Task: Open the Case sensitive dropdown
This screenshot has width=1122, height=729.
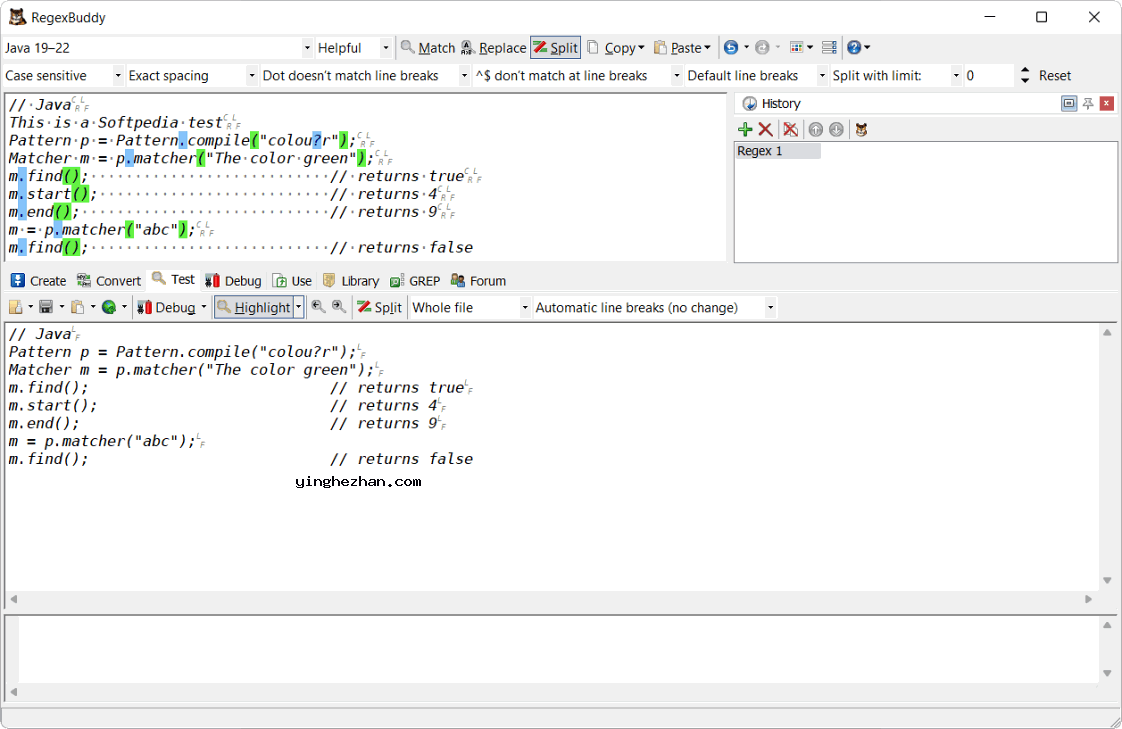Action: coord(118,76)
